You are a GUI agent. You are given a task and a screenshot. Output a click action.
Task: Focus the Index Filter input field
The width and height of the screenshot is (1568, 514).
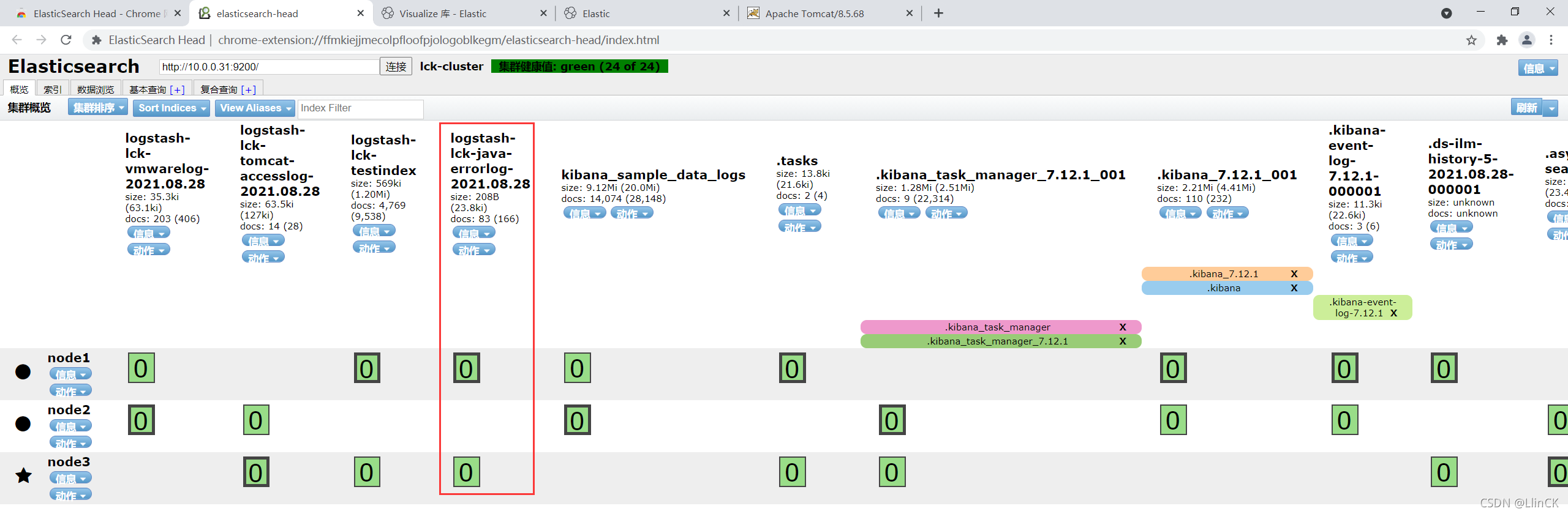click(x=360, y=108)
